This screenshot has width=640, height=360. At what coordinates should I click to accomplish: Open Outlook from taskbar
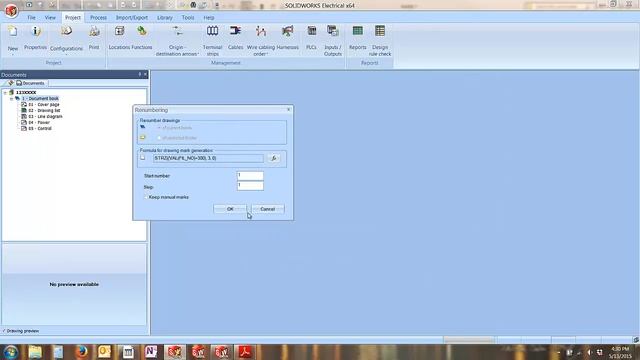coord(104,352)
